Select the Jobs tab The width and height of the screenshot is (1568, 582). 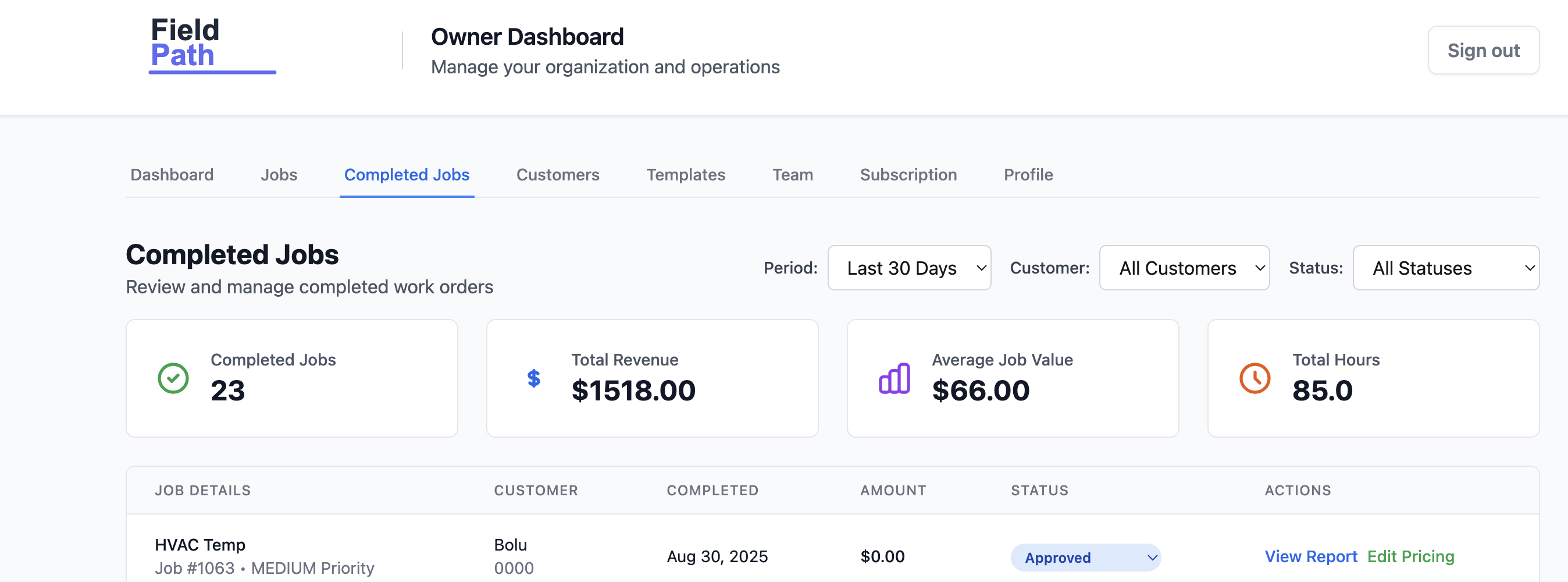pyautogui.click(x=279, y=175)
